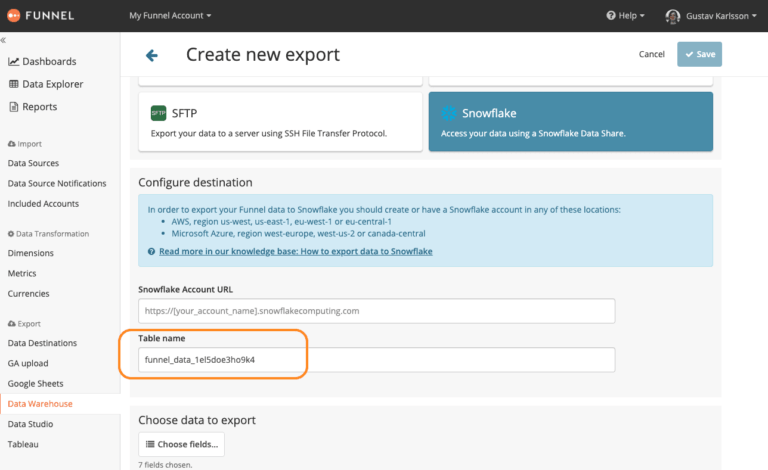Open Dimensions page
Viewport: 768px width, 470px height.
pyautogui.click(x=30, y=253)
